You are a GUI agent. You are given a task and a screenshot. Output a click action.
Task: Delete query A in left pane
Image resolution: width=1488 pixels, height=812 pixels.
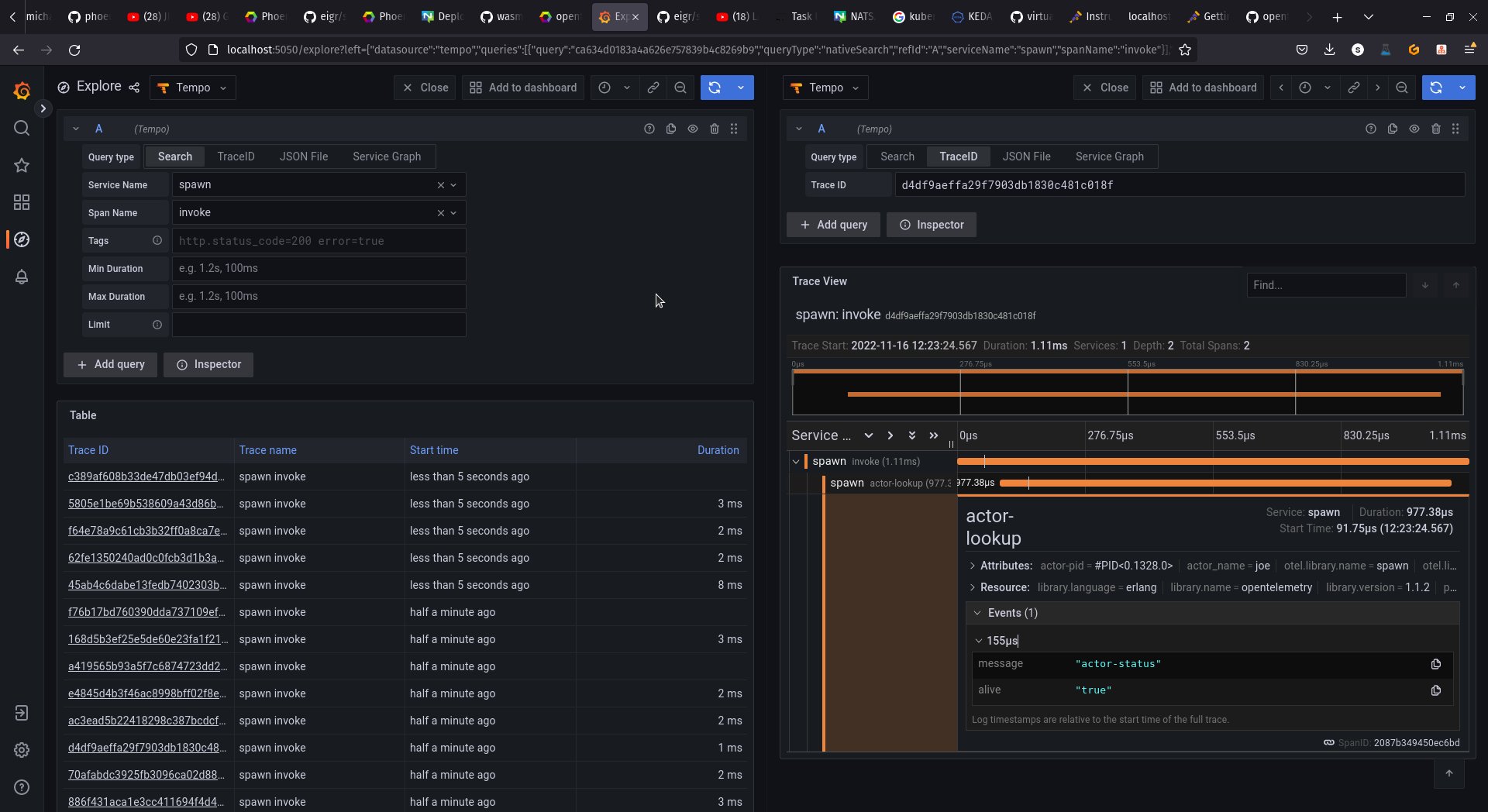pos(715,129)
